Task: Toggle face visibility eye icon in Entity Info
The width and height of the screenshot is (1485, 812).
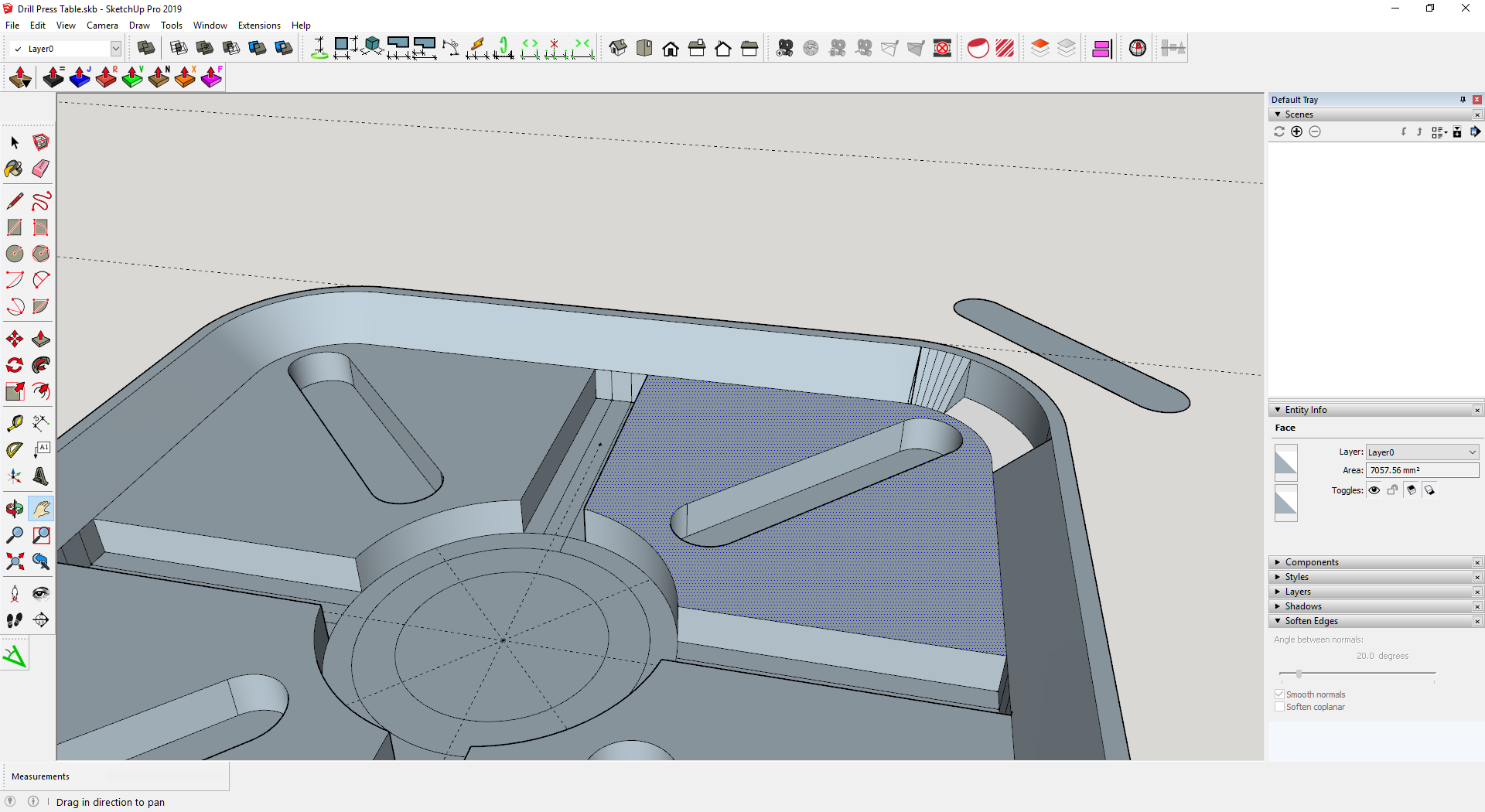Action: [1374, 490]
